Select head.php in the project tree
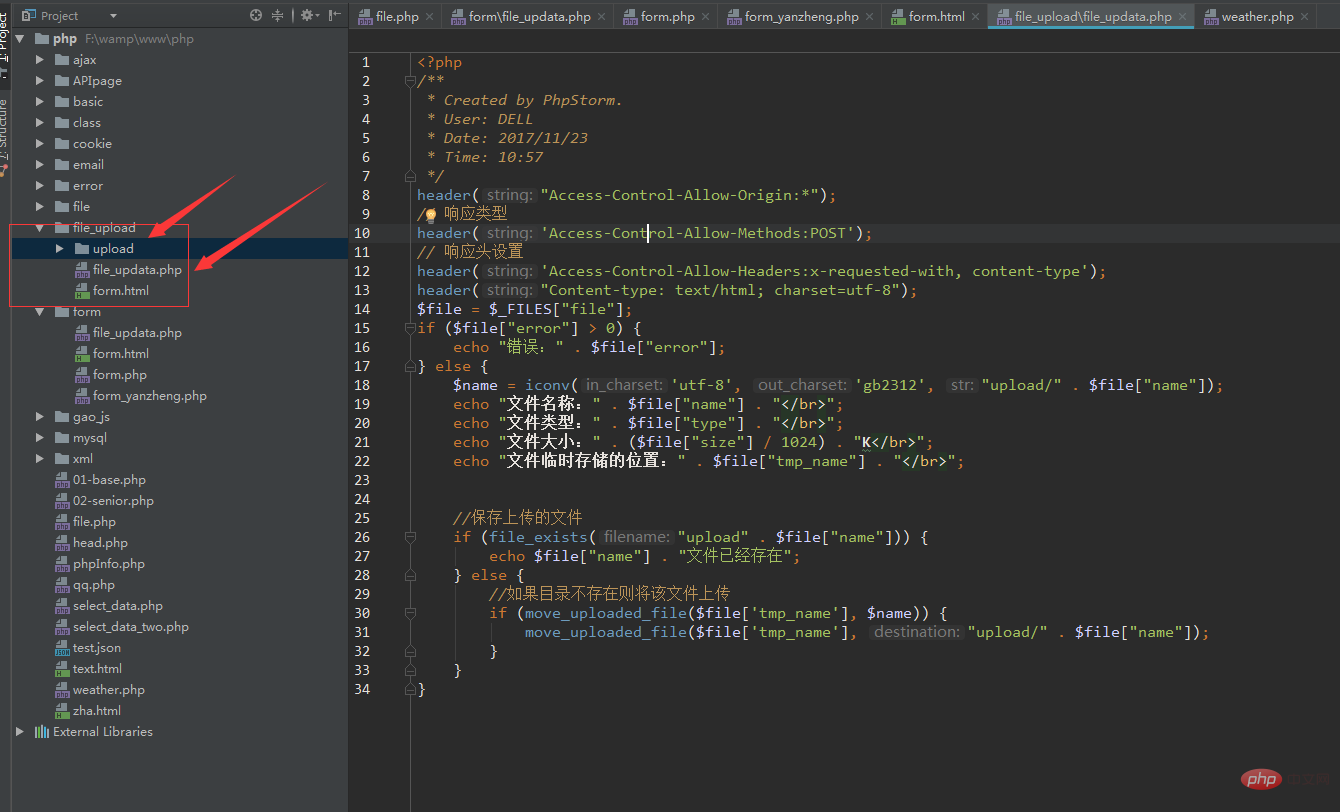Image resolution: width=1340 pixels, height=812 pixels. pyautogui.click(x=91, y=543)
